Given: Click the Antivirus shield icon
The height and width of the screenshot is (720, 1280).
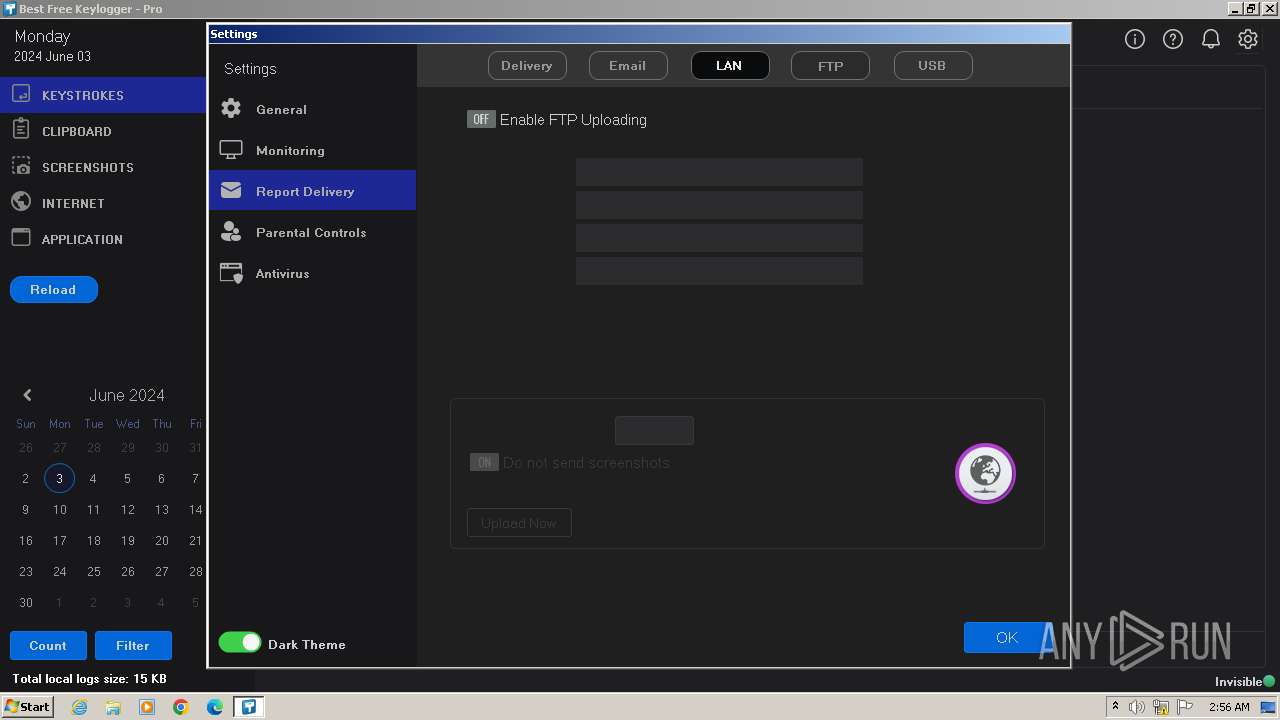Looking at the screenshot, I should pos(231,273).
